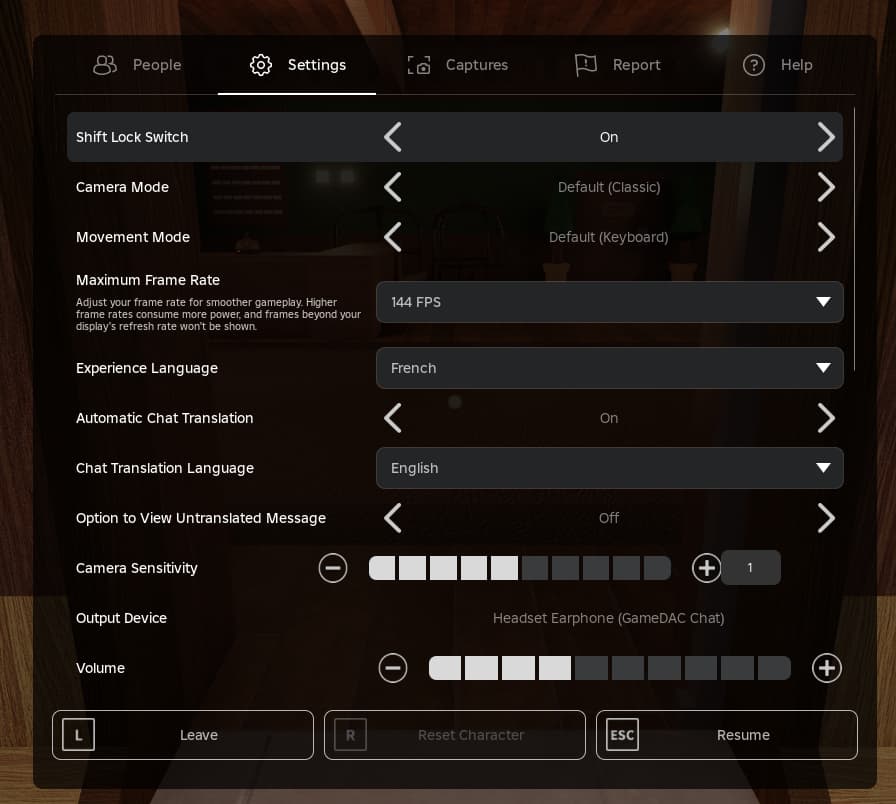Click left arrow for Shift Lock Switch

pos(393,137)
